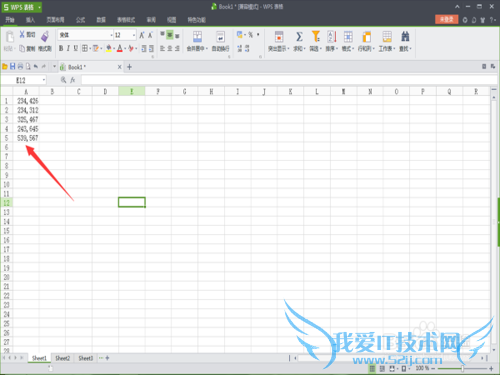Open the font name dropdown
Screen dimensions: 500x375
(x=111, y=35)
